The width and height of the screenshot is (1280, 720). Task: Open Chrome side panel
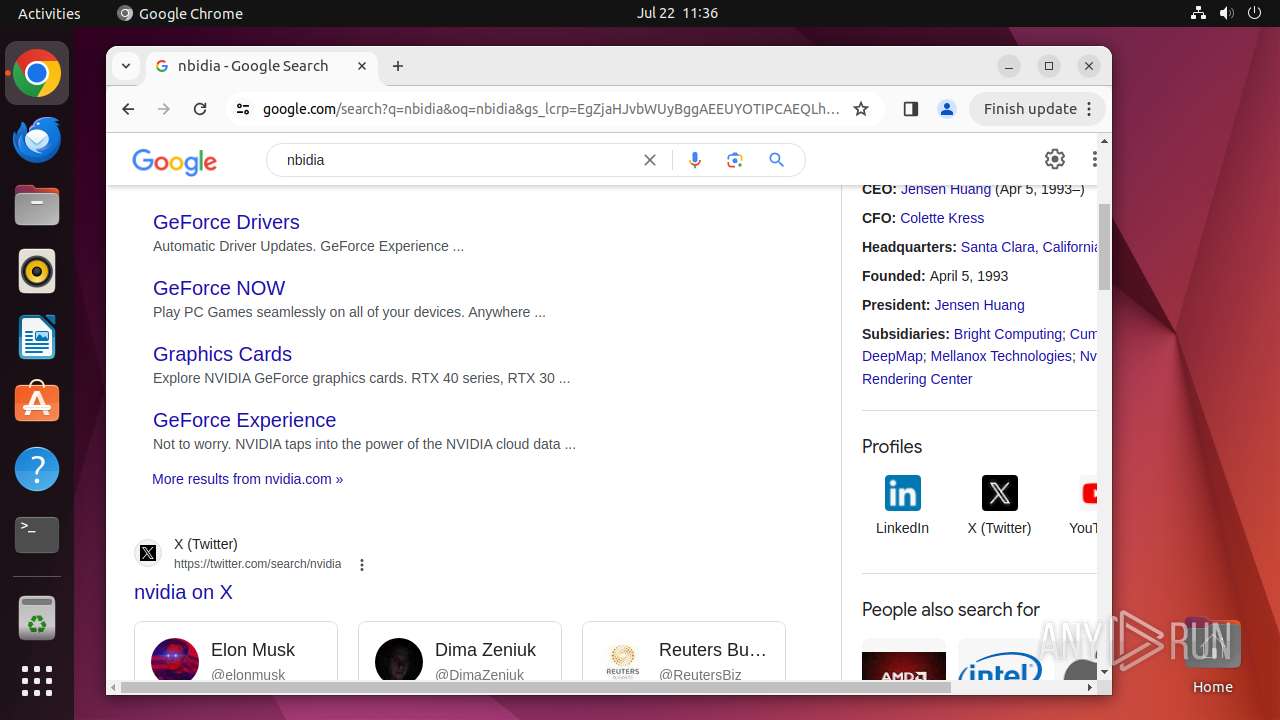tap(910, 109)
